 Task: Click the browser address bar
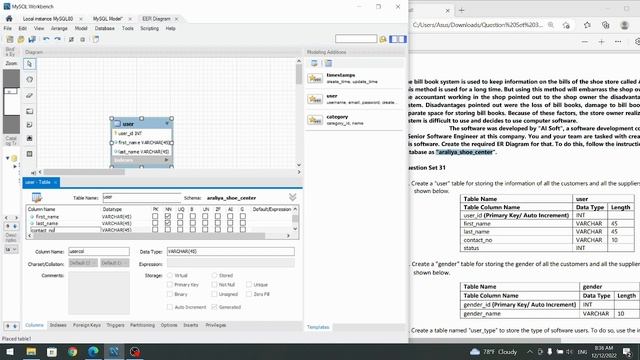[478, 25]
